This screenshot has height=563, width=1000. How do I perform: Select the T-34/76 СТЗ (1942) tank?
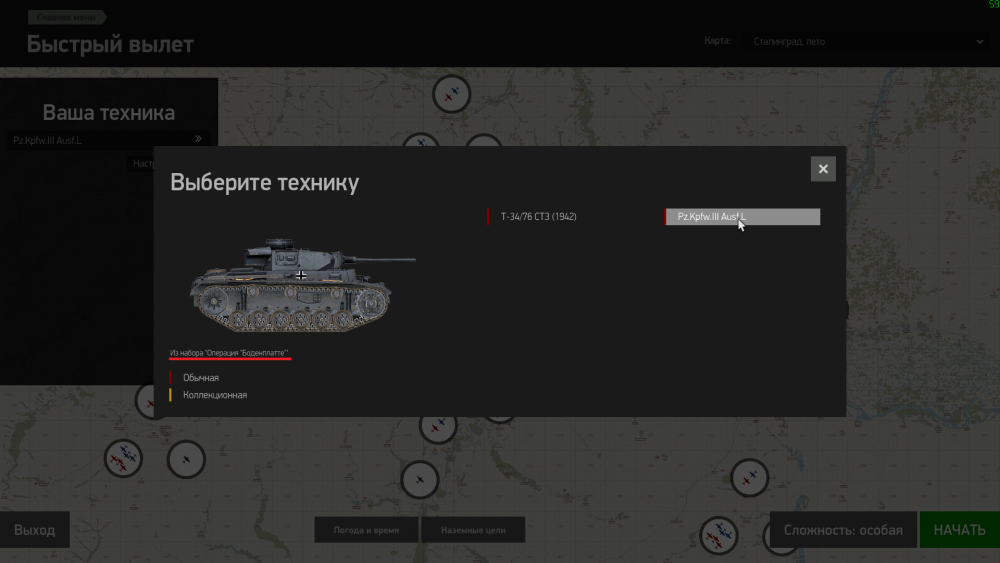coord(565,217)
